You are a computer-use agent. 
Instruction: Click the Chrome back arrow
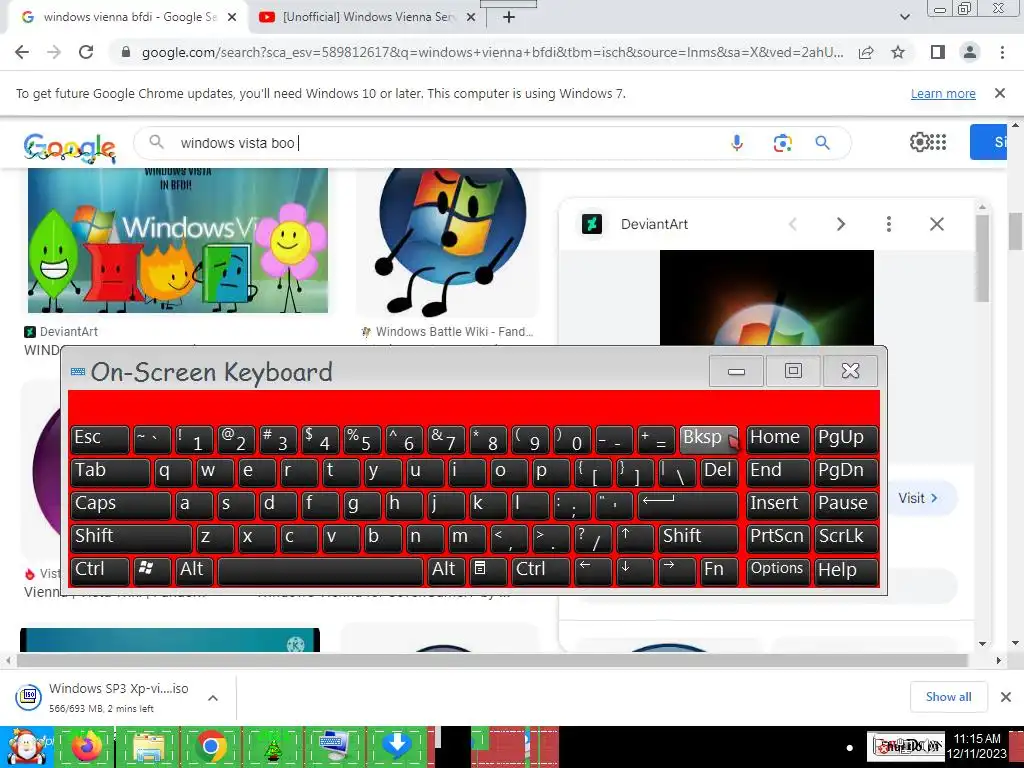[x=22, y=52]
